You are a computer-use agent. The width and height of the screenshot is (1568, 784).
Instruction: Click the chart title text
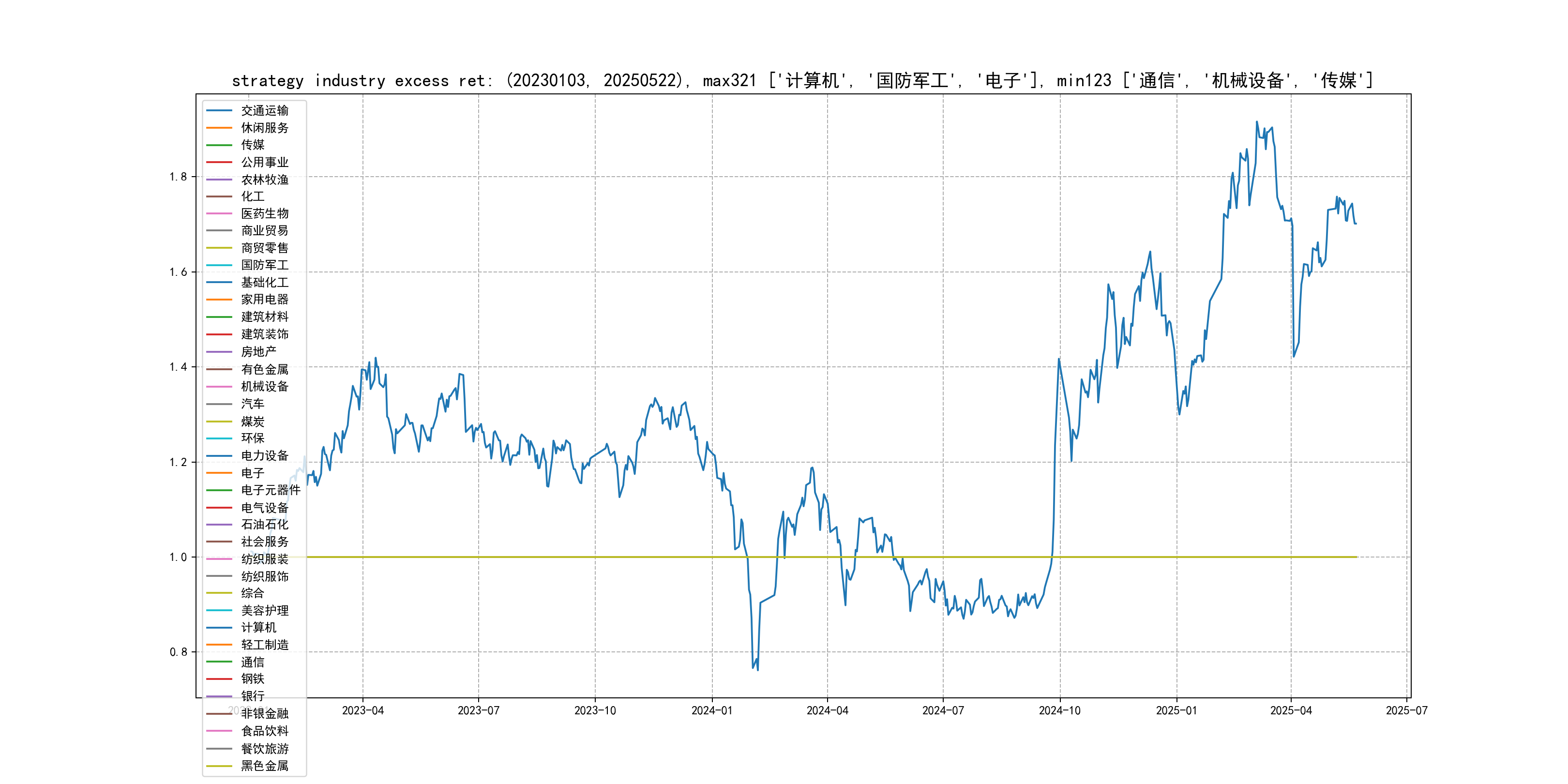click(802, 80)
